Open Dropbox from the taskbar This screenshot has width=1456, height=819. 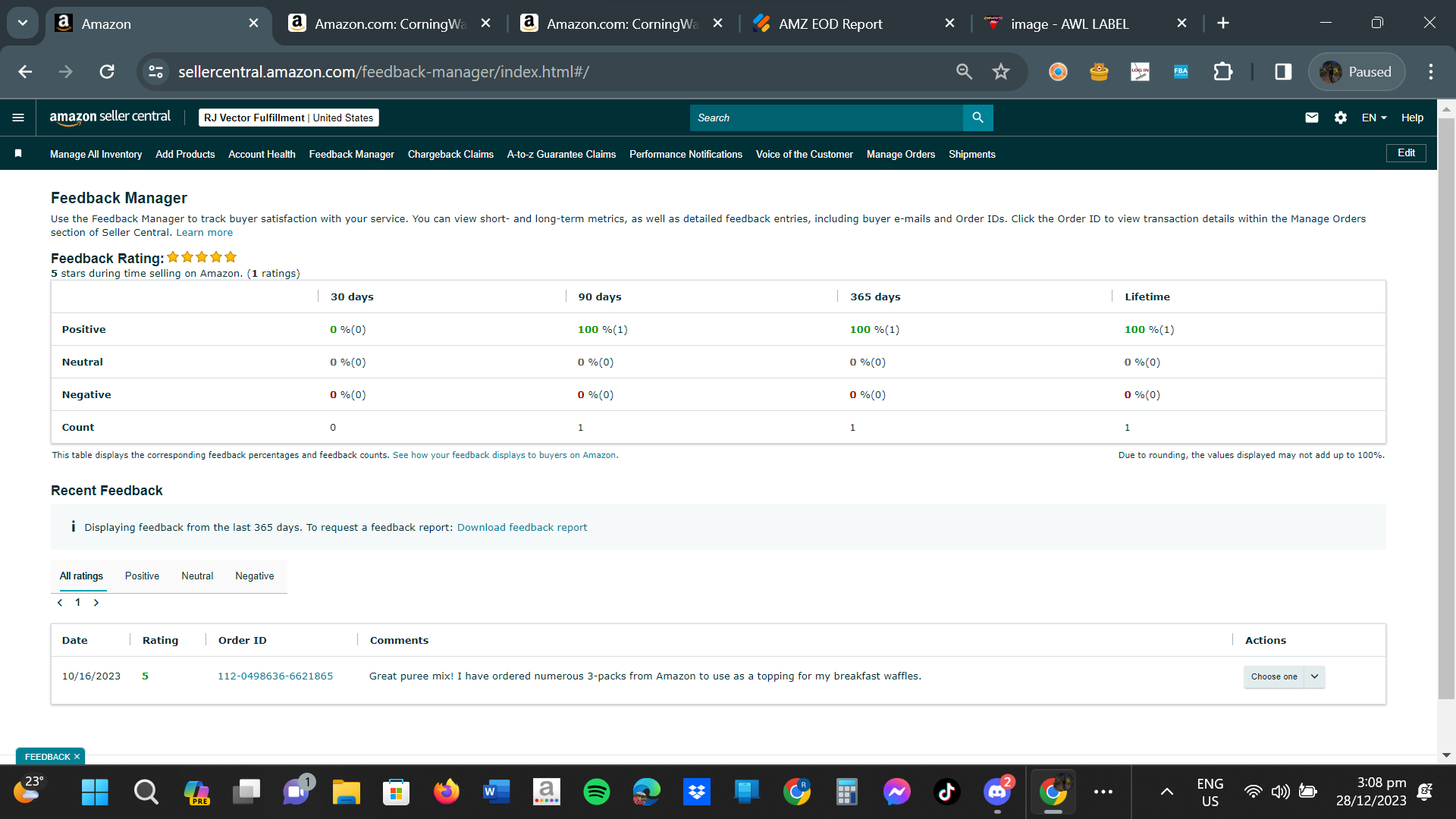pyautogui.click(x=696, y=792)
